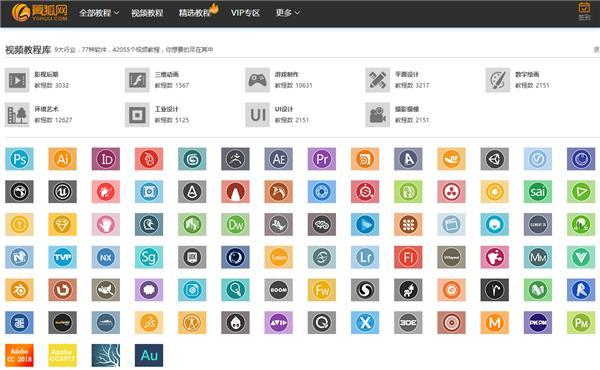Click the gamepad icon for 游戏制作

click(x=258, y=80)
